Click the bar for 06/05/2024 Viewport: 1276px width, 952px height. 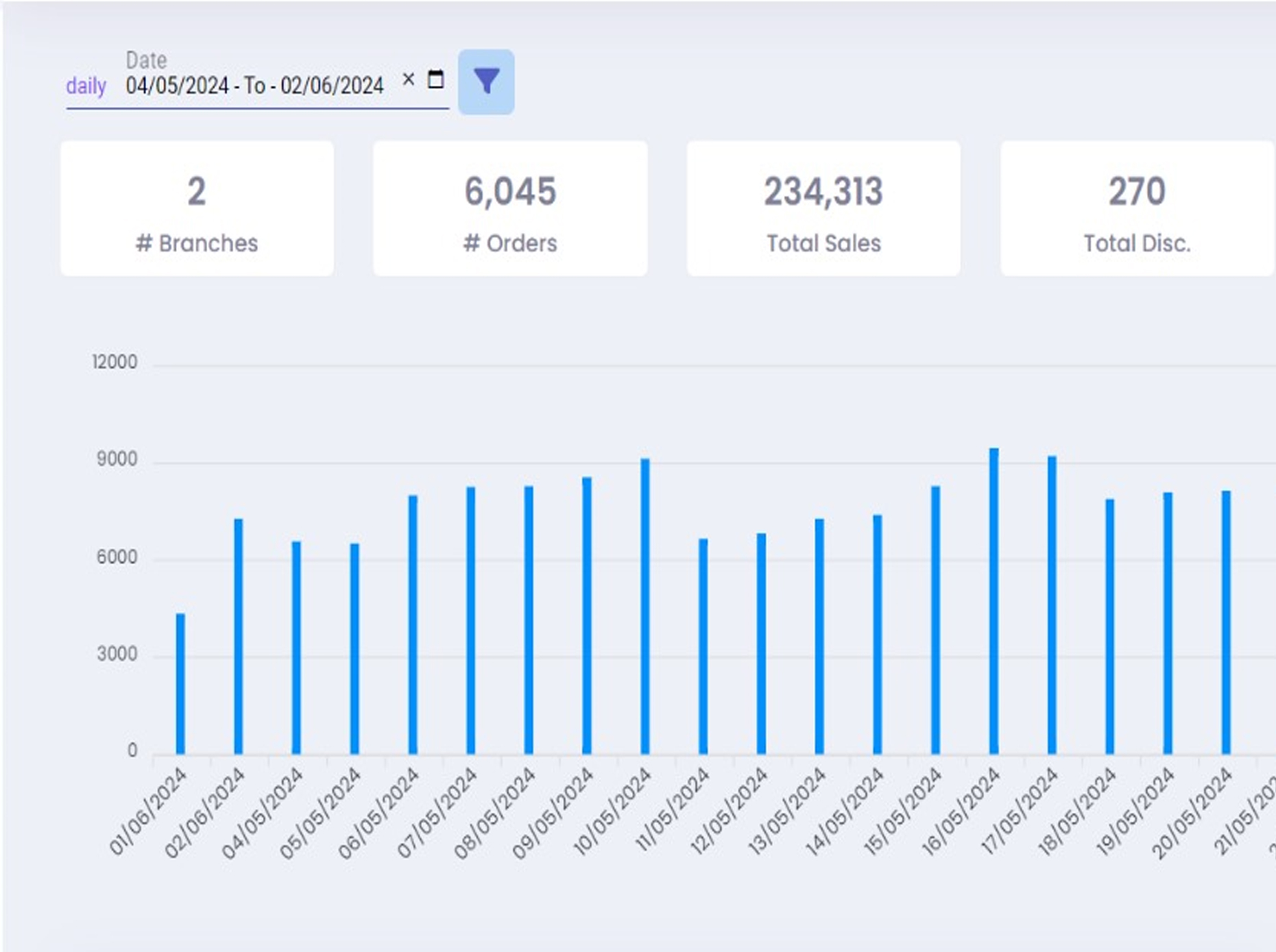[413, 625]
